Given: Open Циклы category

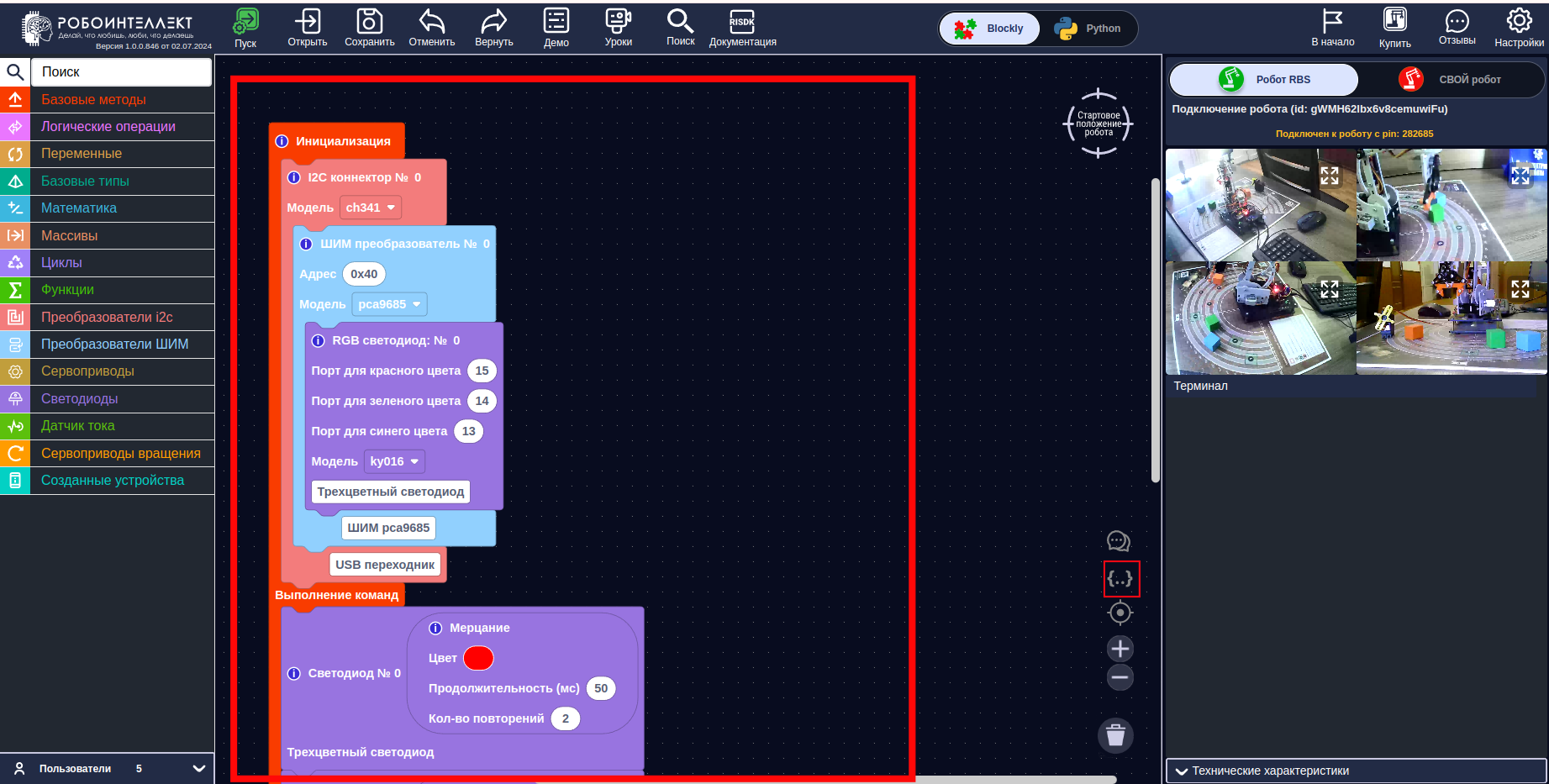Looking at the screenshot, I should (108, 262).
